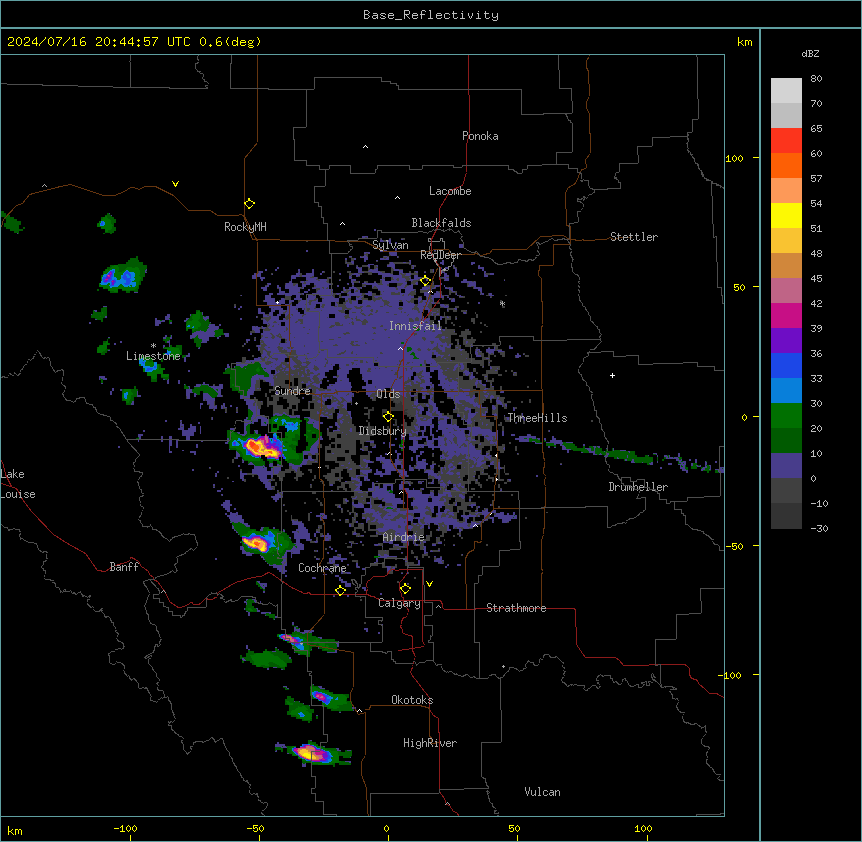
Task: Click the Blackfalds city label
Action: point(441,223)
